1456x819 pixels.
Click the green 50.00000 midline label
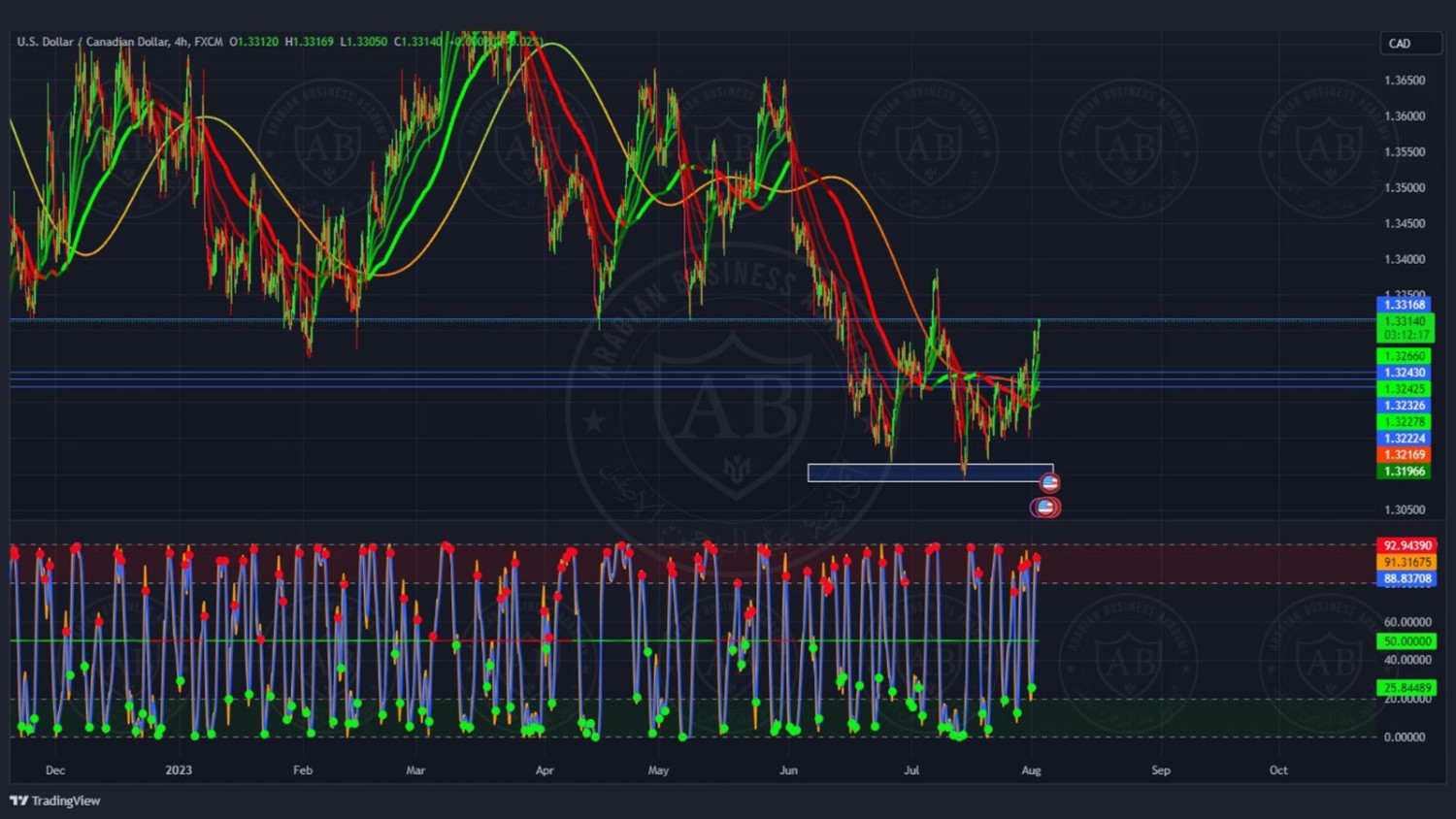[x=1406, y=641]
